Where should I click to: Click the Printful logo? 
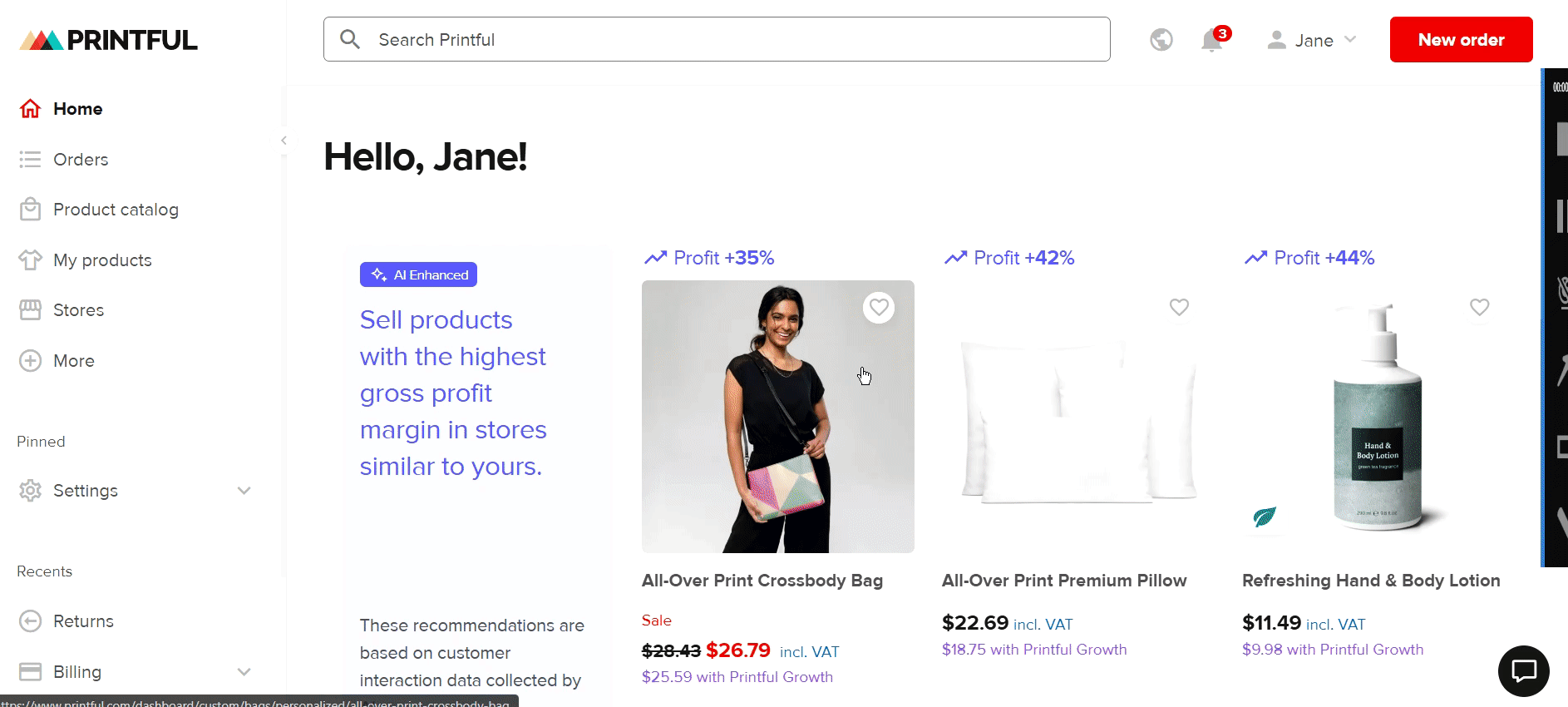coord(108,39)
